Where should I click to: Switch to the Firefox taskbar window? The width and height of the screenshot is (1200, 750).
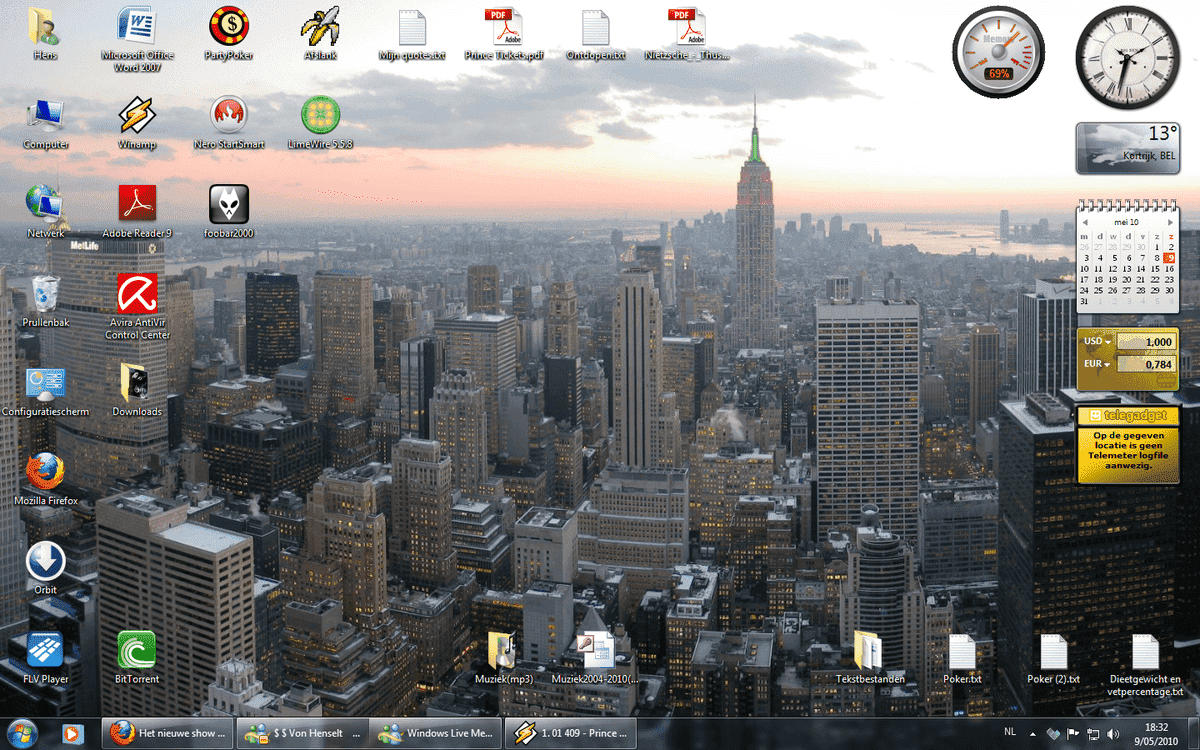point(168,733)
